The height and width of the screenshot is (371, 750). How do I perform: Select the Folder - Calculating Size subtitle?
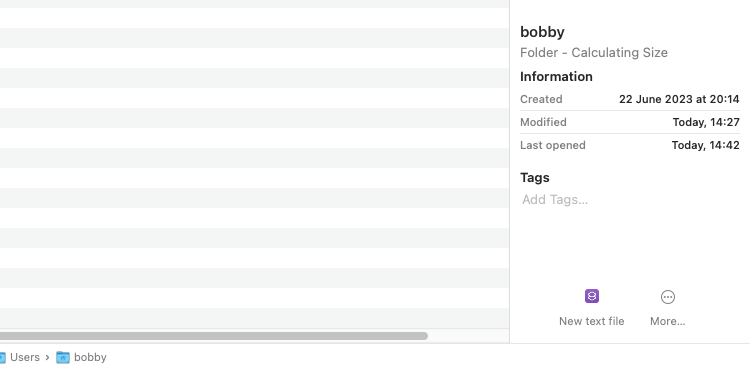tap(594, 52)
